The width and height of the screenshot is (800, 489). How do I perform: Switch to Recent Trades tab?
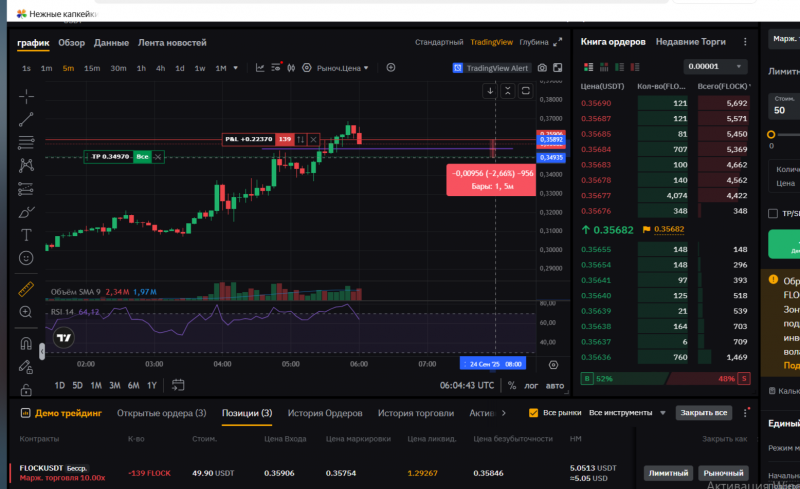coord(690,42)
